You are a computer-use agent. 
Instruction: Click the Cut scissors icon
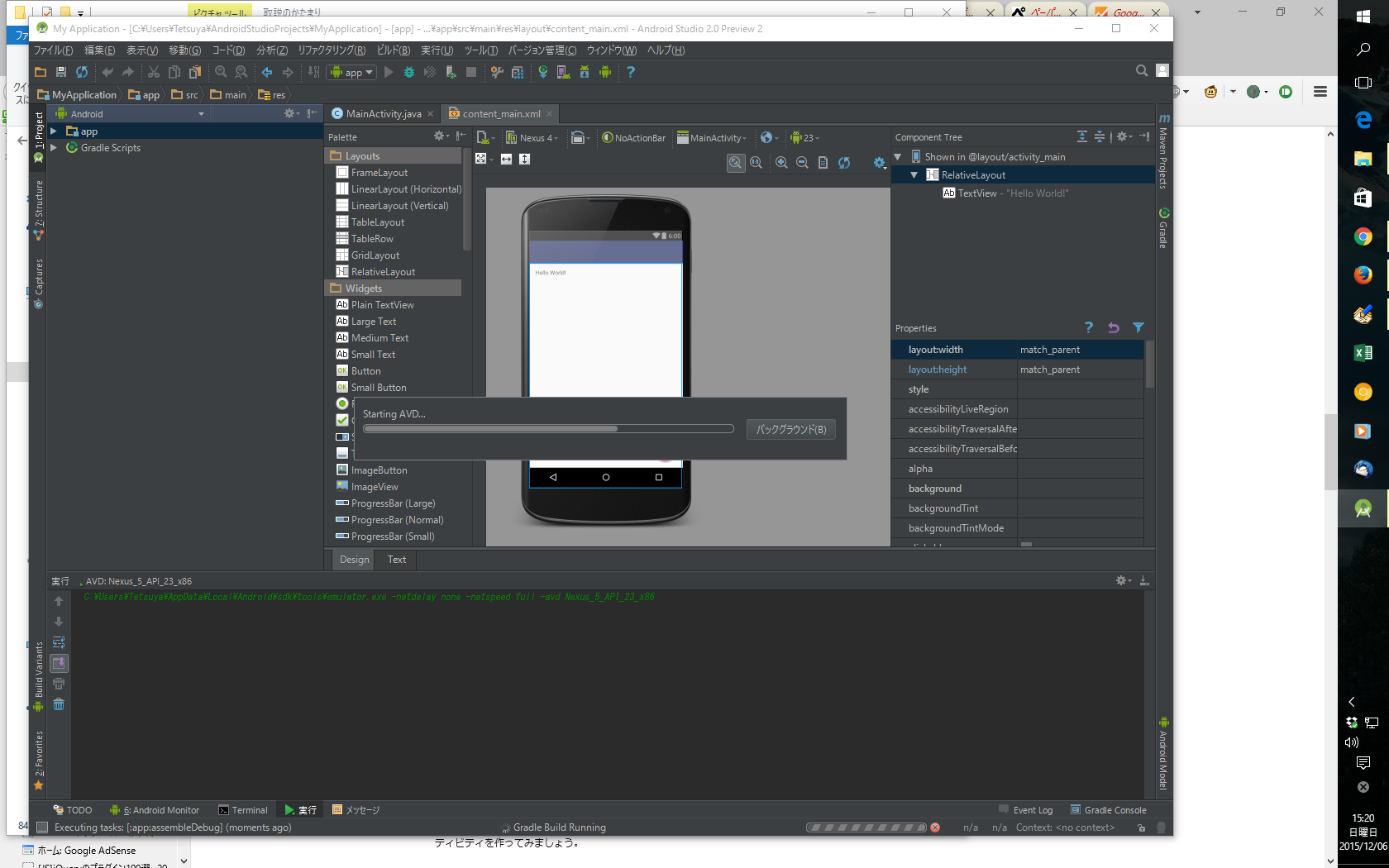point(154,73)
